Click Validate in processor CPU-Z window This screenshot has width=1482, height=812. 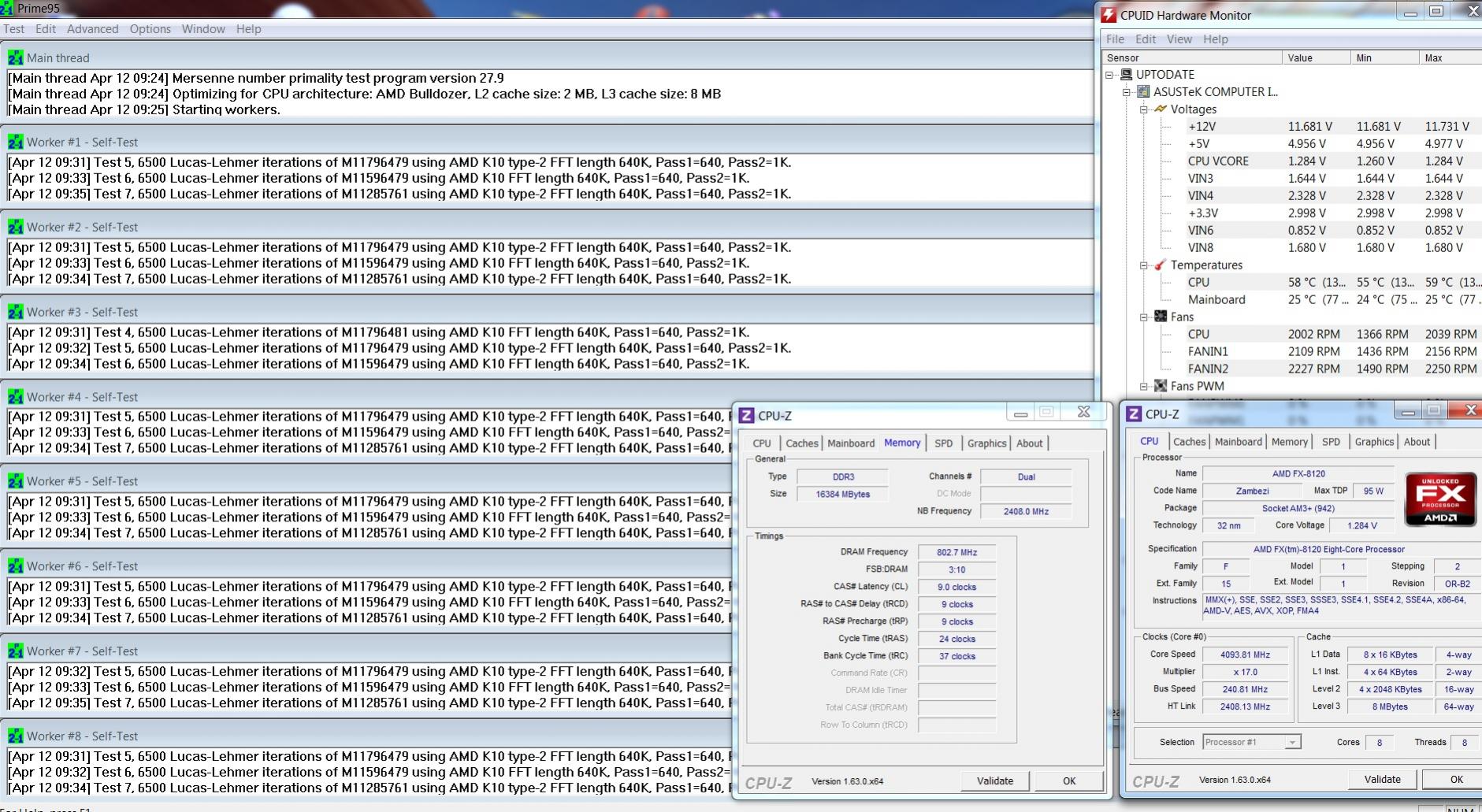[1383, 779]
